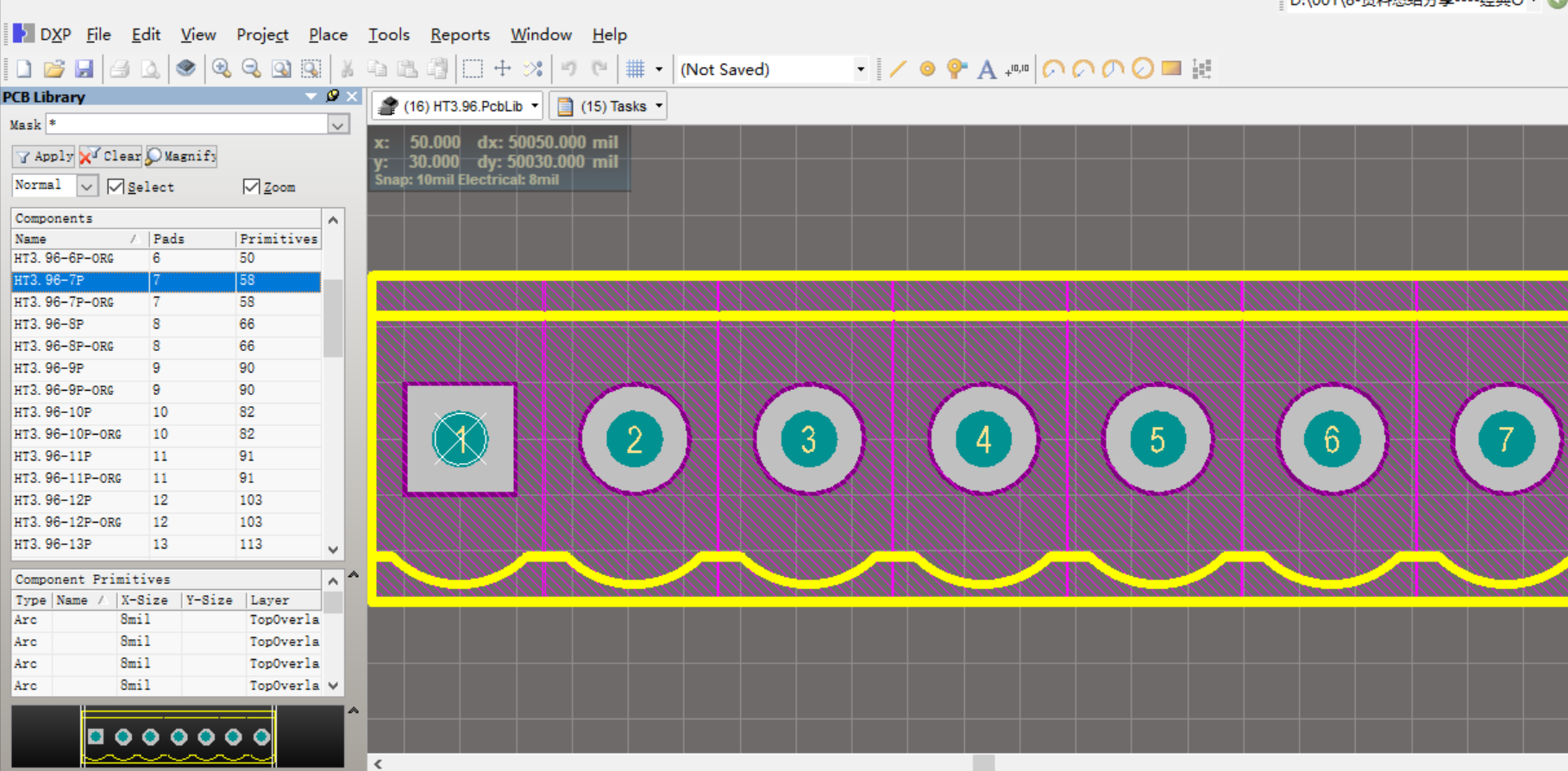1568x771 pixels.
Task: Open the Tools menu
Action: (x=389, y=34)
